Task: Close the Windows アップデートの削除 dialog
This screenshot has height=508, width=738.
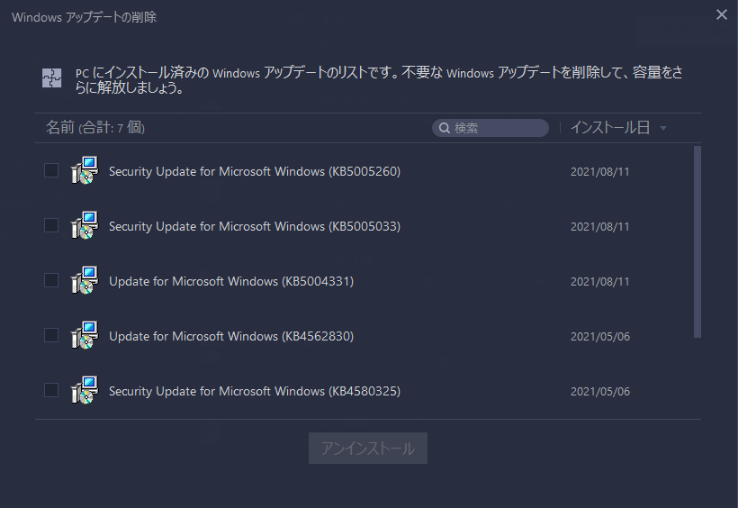Action: (x=722, y=15)
